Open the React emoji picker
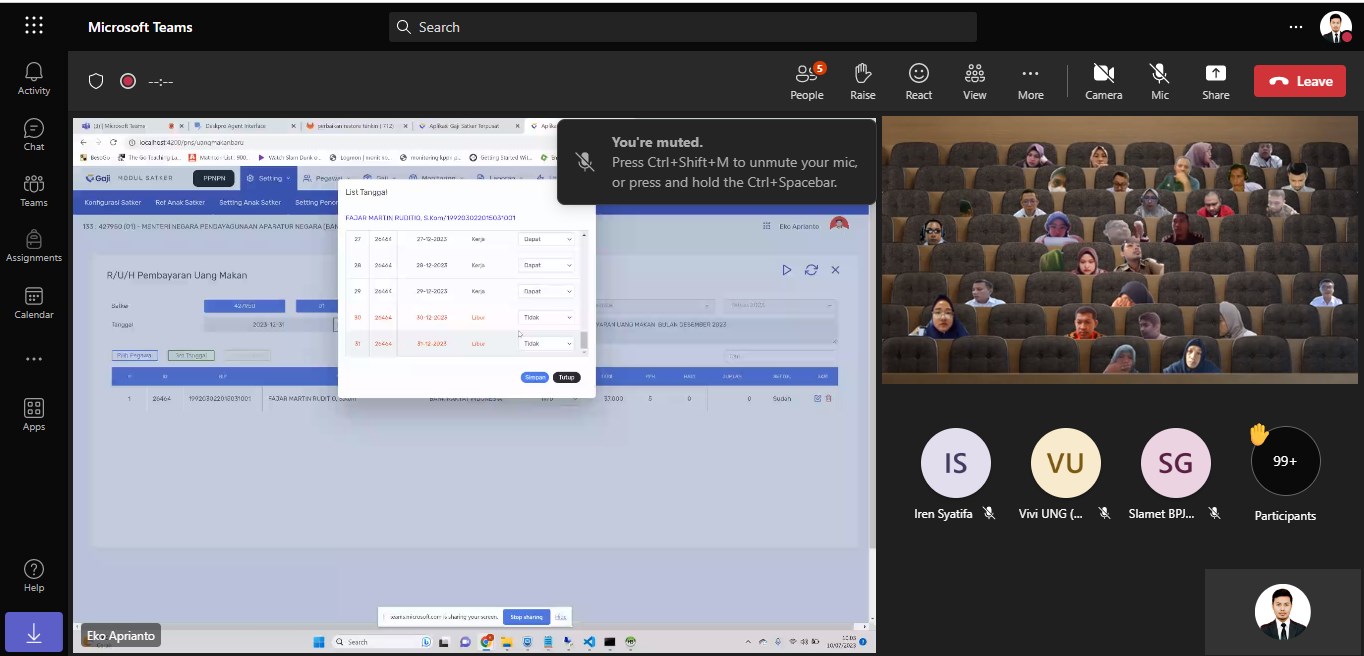 pos(918,82)
